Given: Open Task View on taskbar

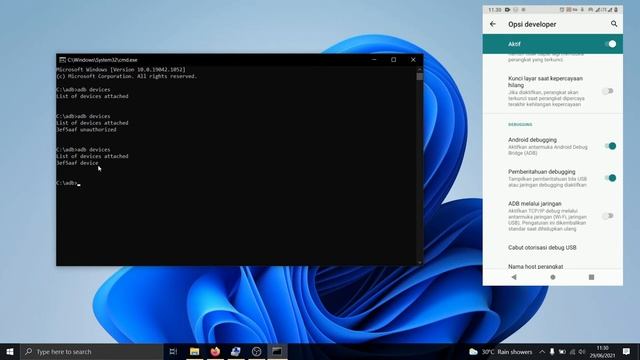Looking at the screenshot, I should 173,351.
